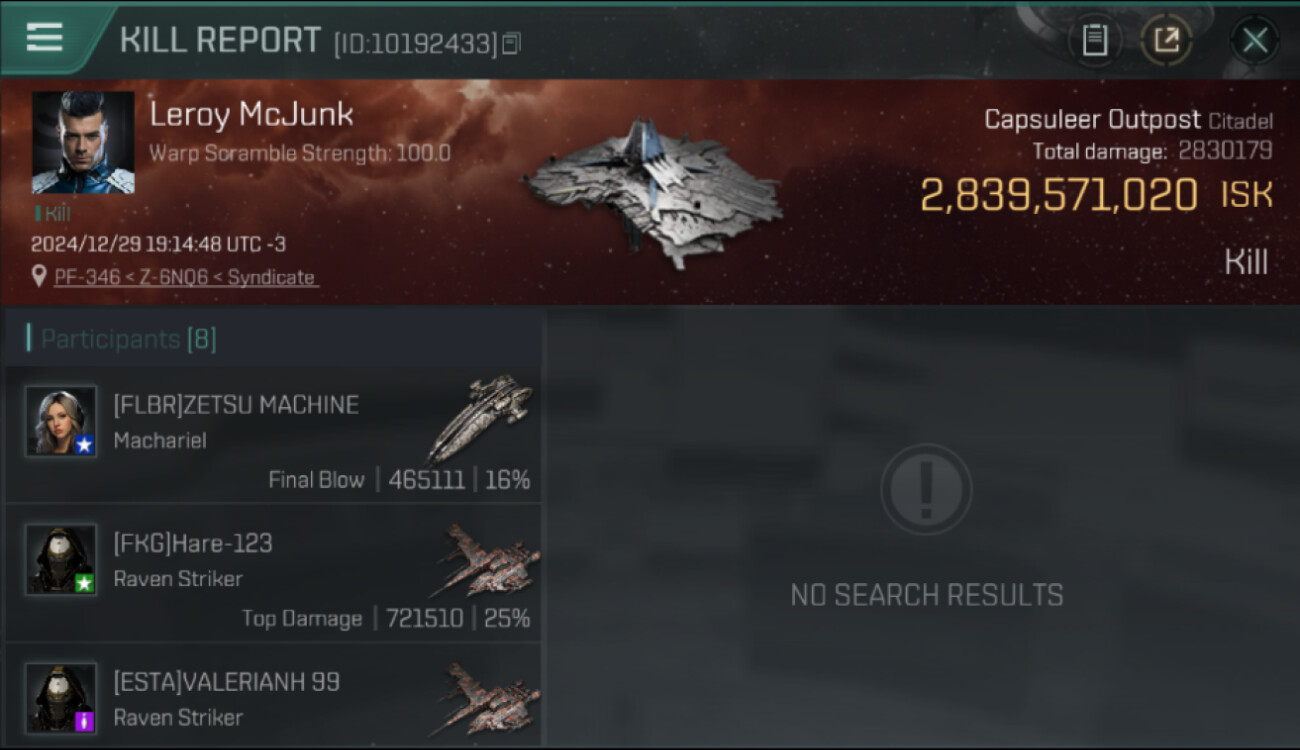Open the hamburger menu icon
Image resolution: width=1300 pixels, height=750 pixels.
(44, 38)
